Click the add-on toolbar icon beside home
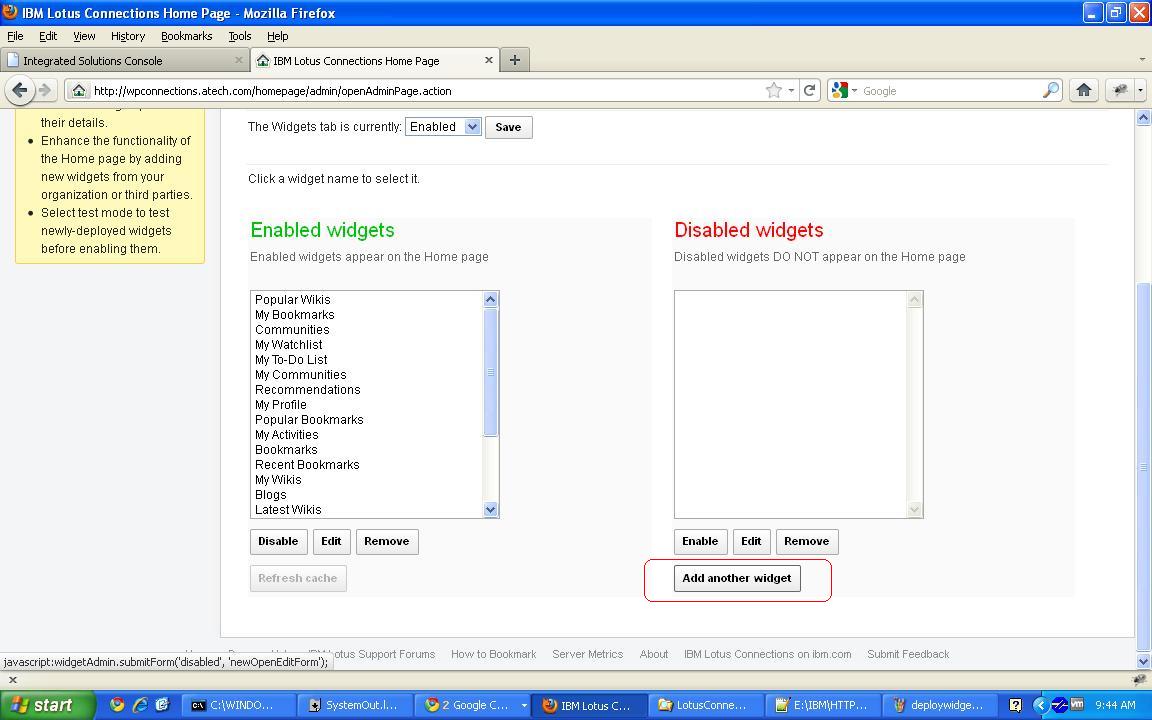Image resolution: width=1152 pixels, height=720 pixels. pos(1120,90)
